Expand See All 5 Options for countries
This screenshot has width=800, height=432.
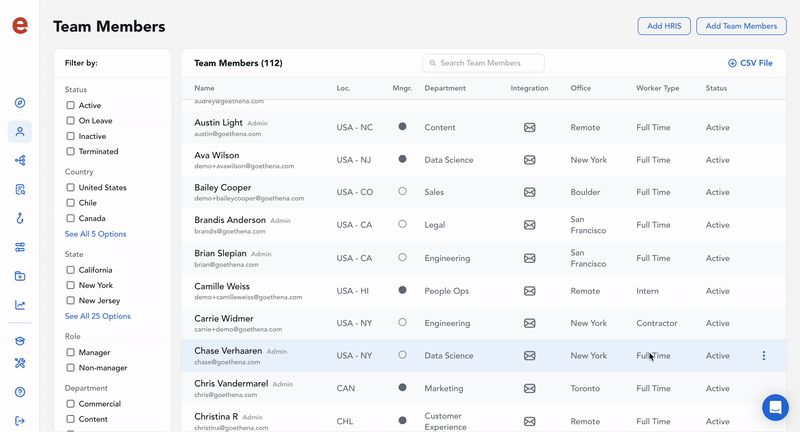96,234
